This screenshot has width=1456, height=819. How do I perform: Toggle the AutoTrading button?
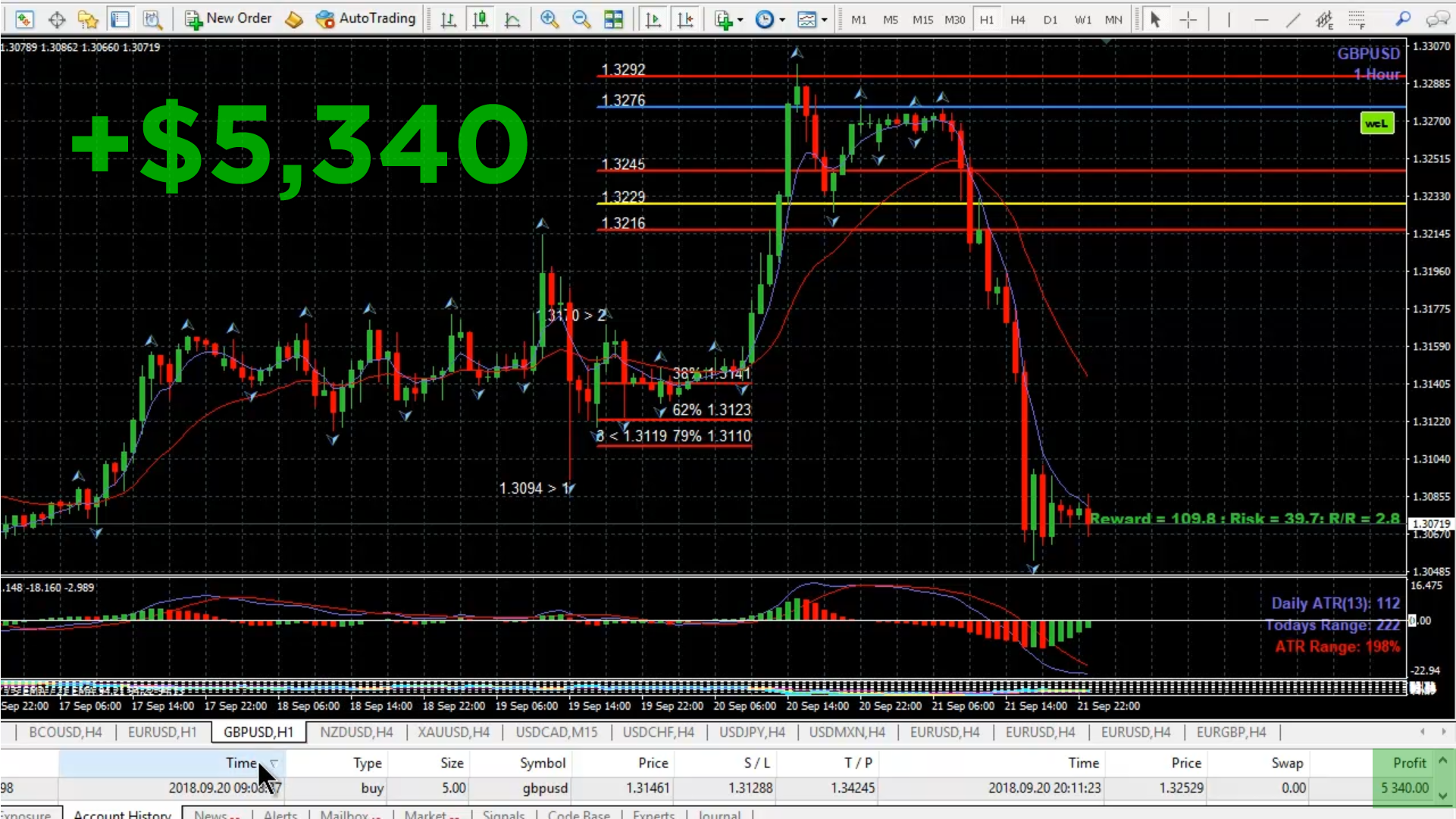click(x=365, y=18)
